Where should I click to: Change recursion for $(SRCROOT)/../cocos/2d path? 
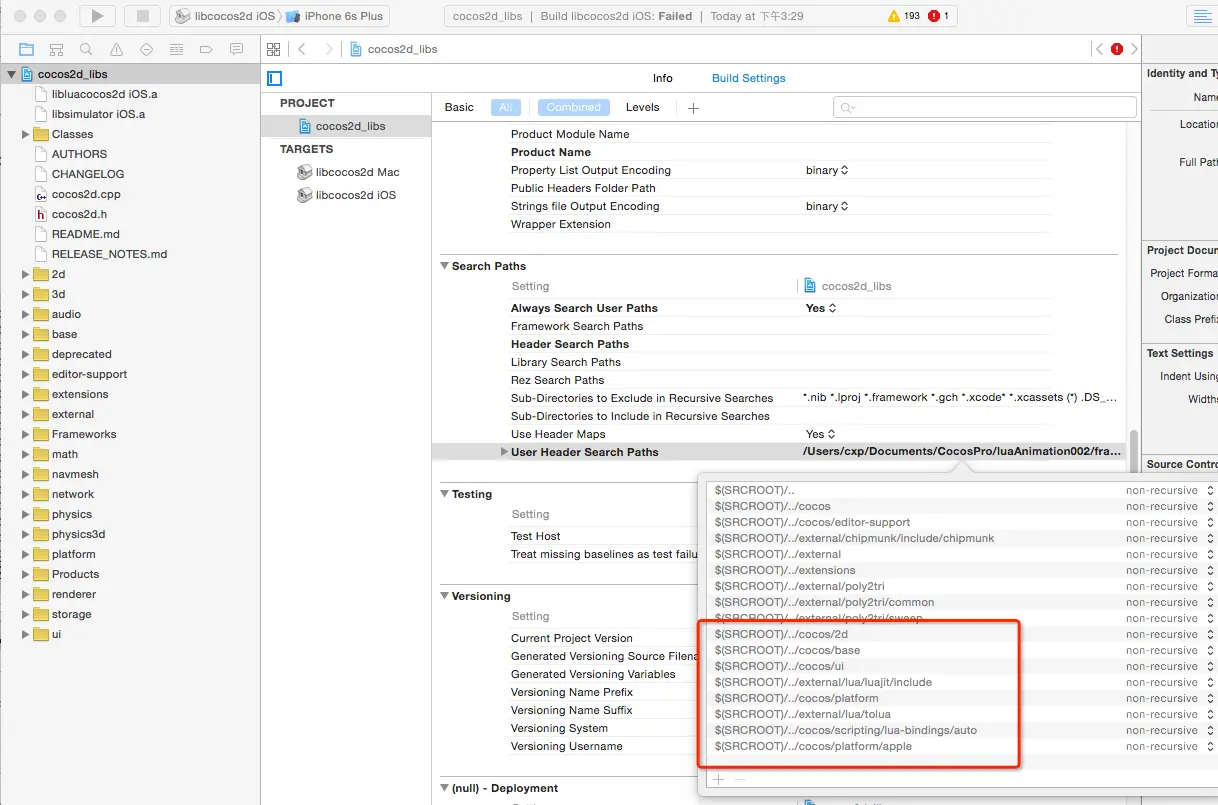(1169, 634)
